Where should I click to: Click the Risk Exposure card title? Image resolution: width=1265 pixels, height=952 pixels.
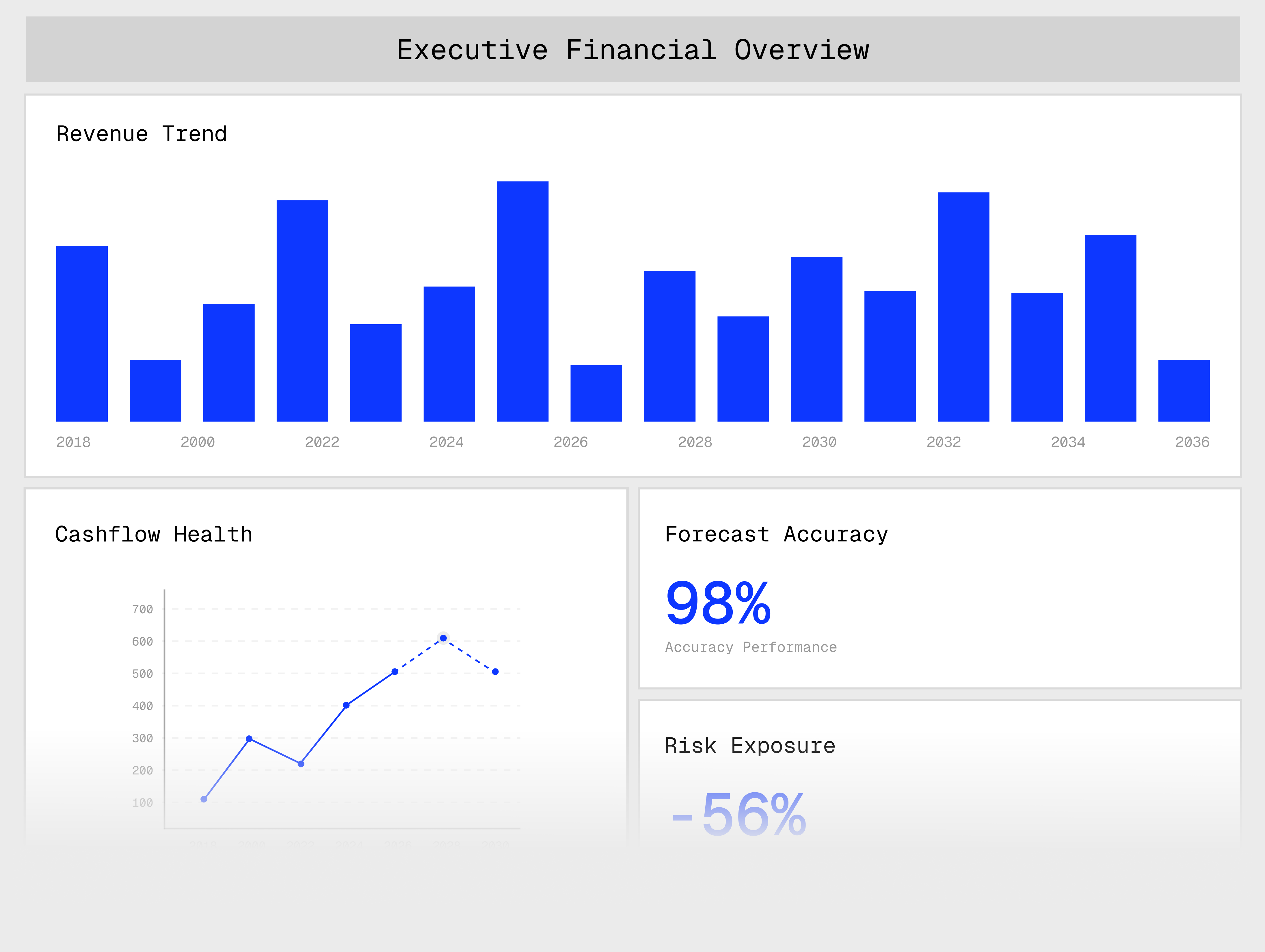pos(750,746)
